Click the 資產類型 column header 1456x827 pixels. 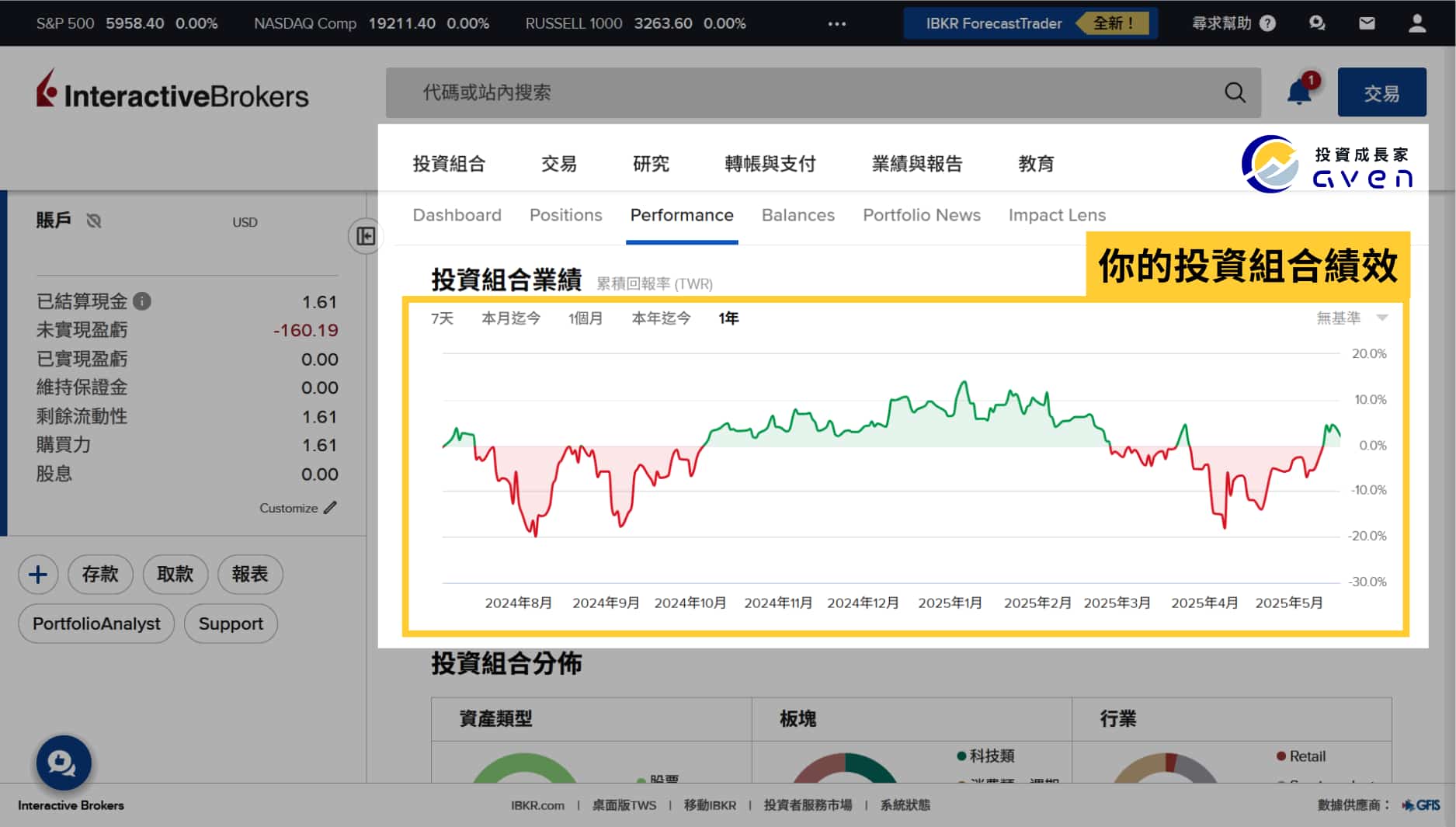click(495, 718)
